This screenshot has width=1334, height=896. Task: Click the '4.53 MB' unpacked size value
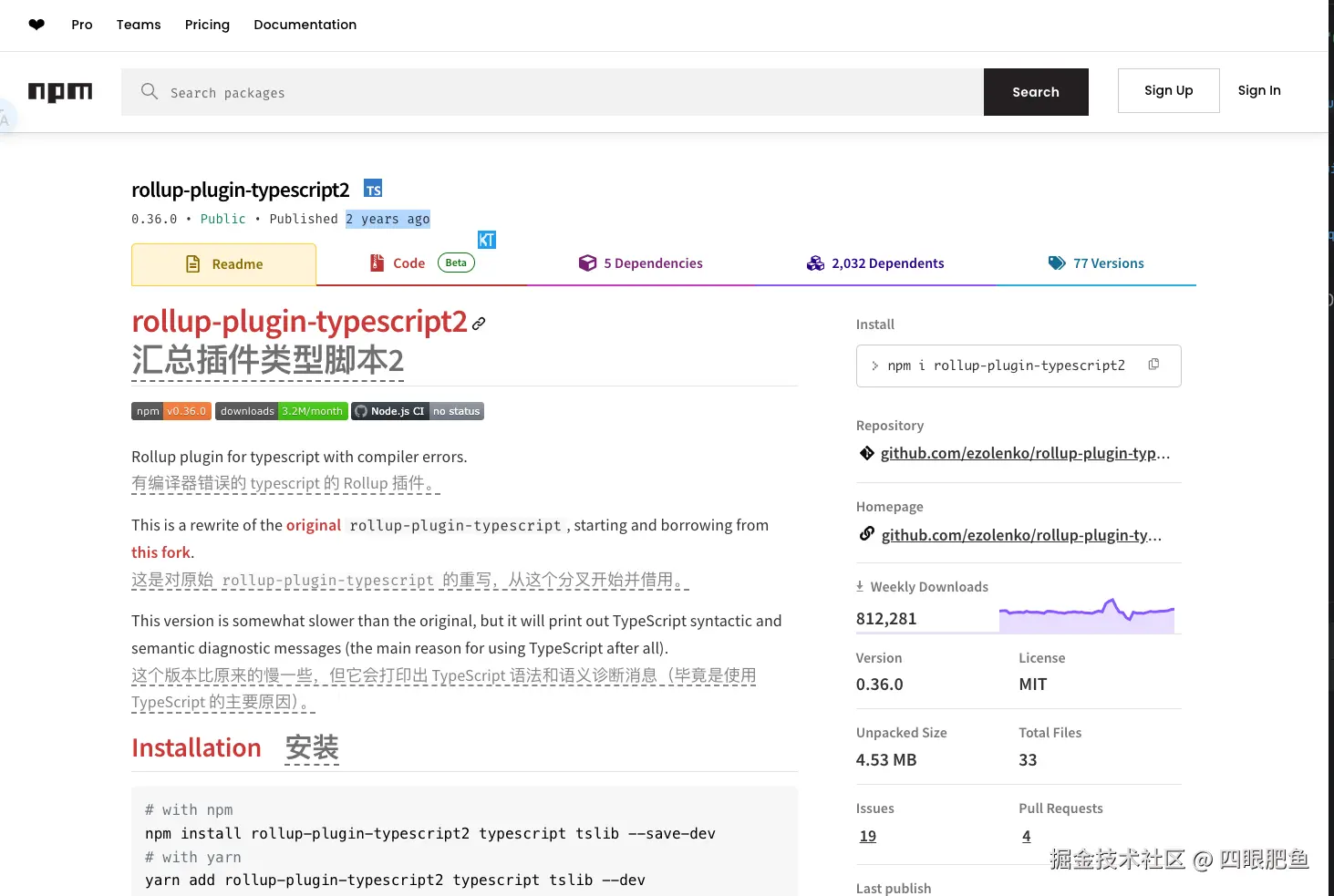coord(886,760)
